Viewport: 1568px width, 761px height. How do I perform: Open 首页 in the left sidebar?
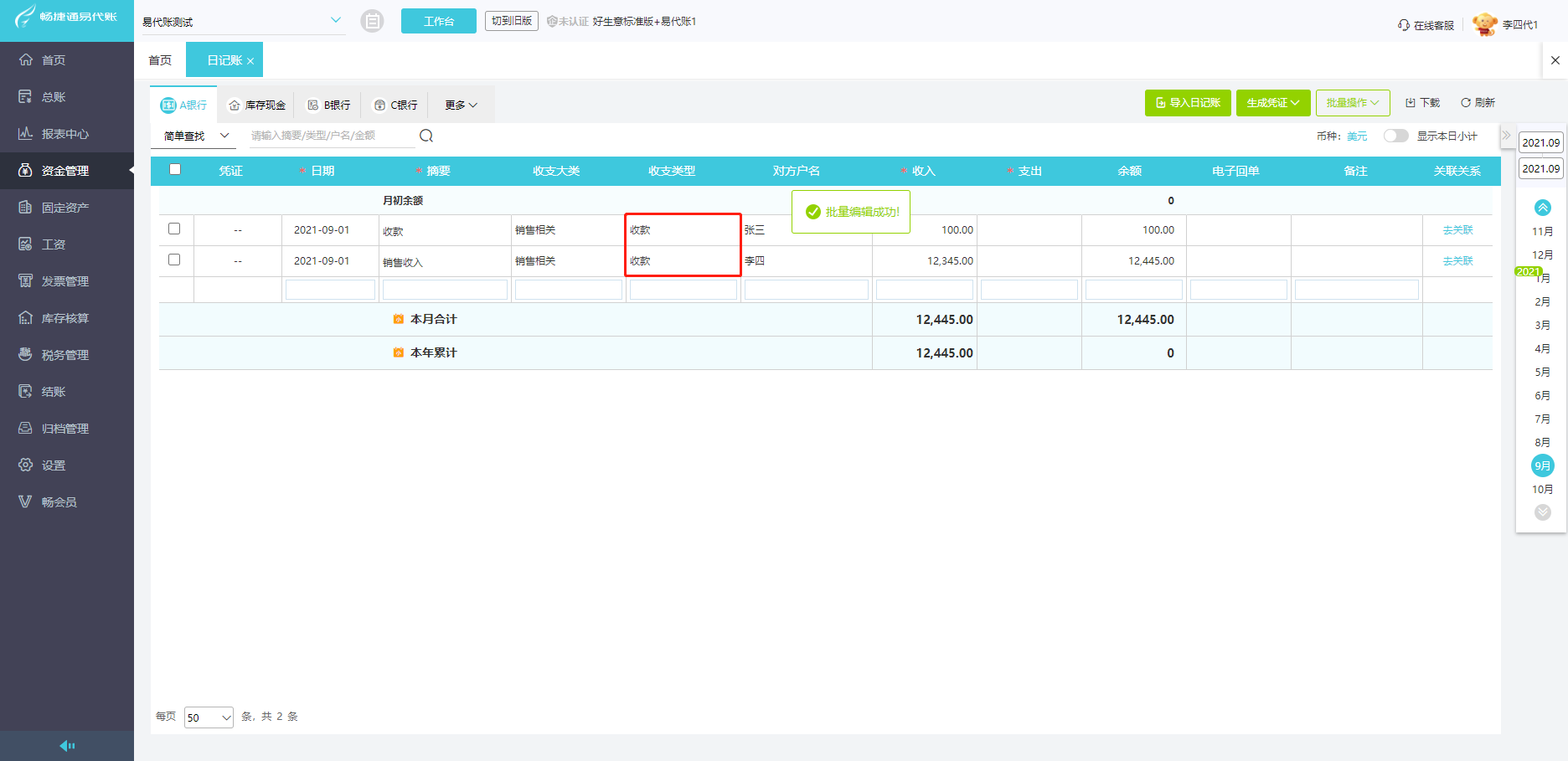67,60
